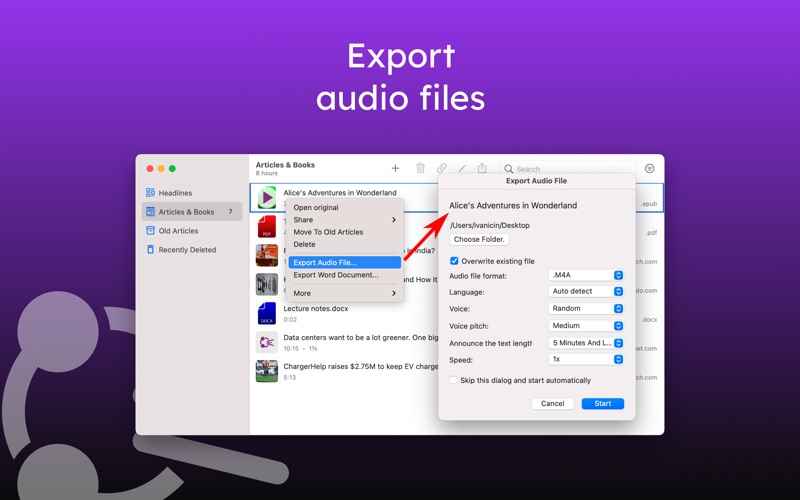Click the link icon in toolbar
Viewport: 800px width, 500px height.
[x=442, y=168]
